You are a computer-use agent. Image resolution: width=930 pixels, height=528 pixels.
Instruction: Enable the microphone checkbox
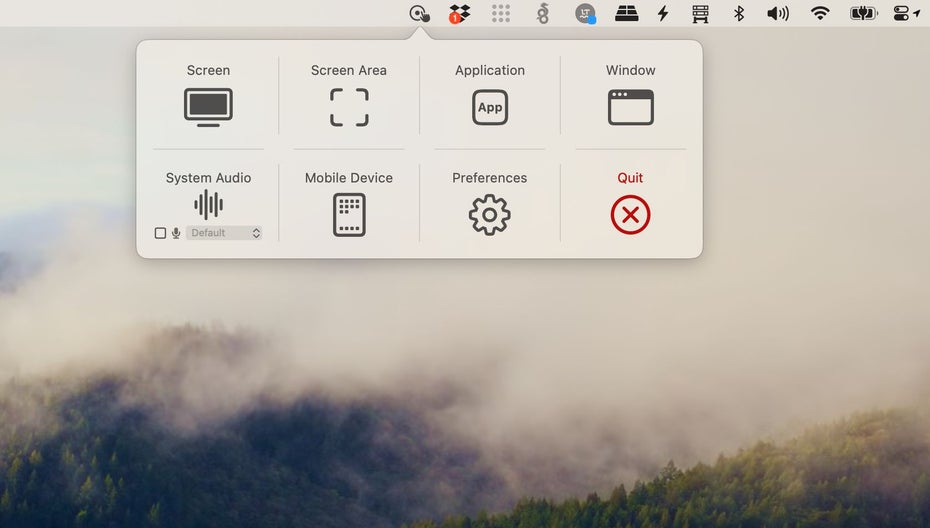(160, 233)
